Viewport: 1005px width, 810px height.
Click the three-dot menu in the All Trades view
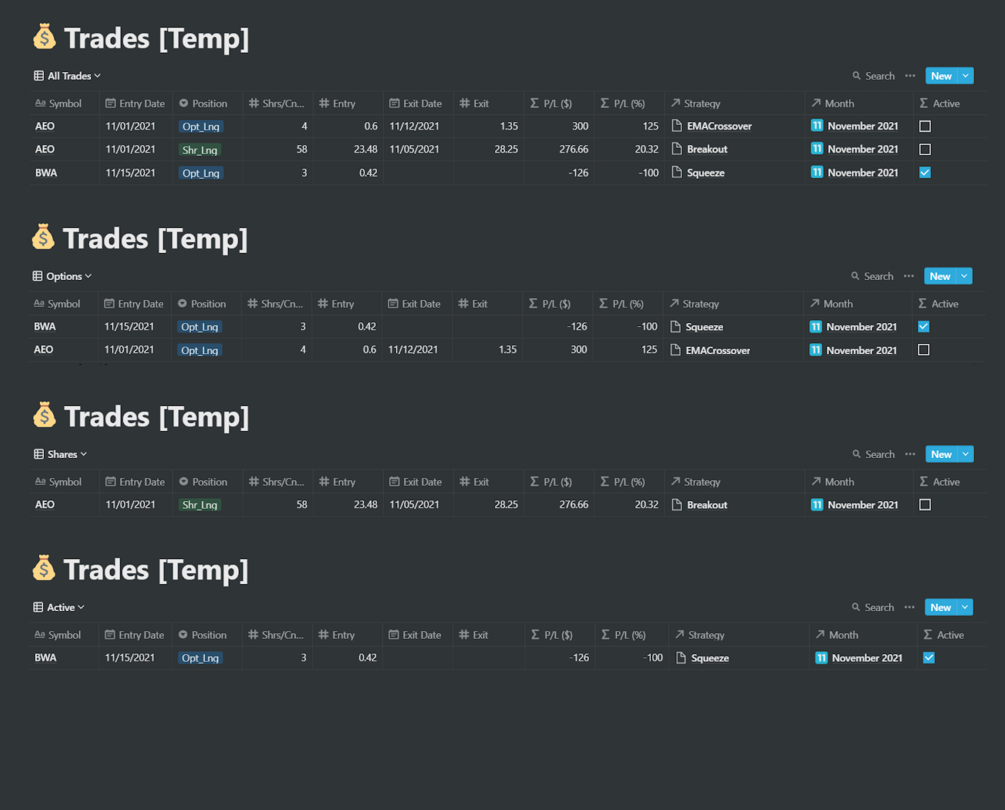pos(910,76)
